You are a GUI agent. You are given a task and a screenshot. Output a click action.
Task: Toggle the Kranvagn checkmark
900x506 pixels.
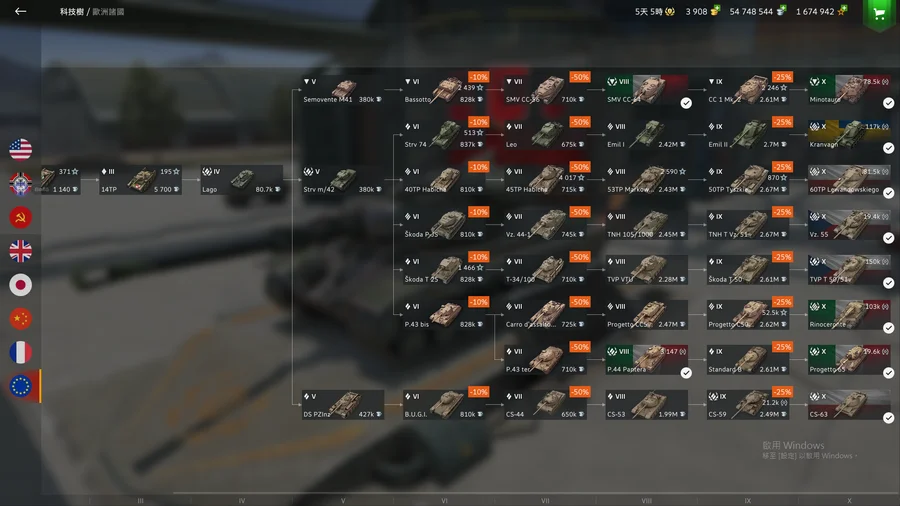coord(889,148)
